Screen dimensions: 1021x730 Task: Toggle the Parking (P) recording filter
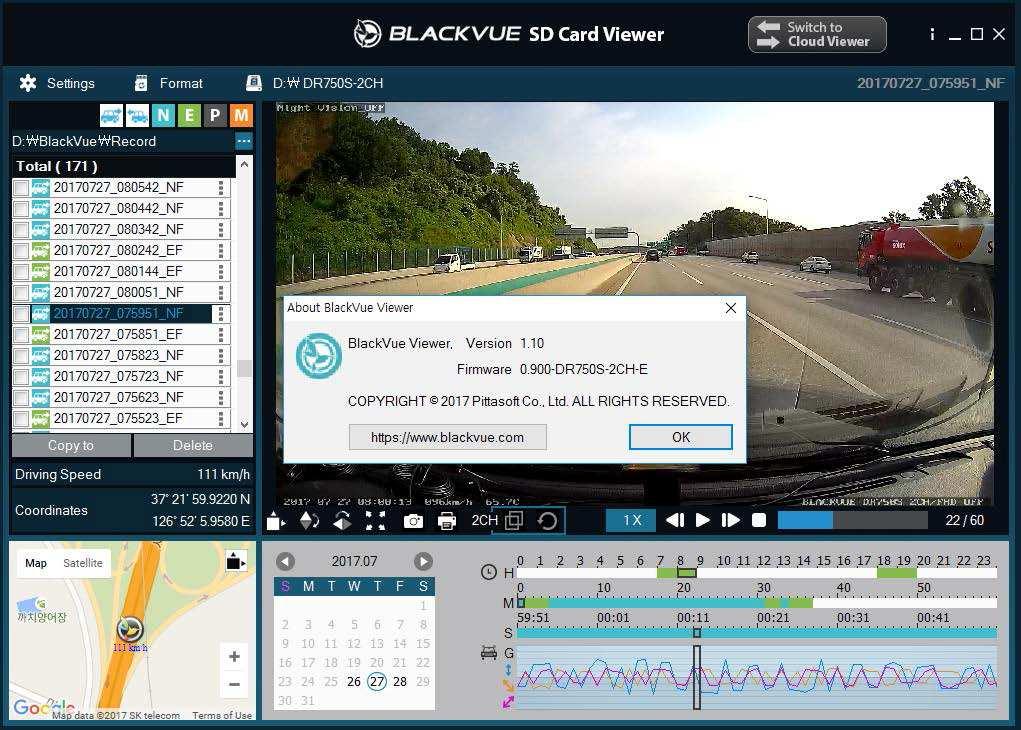tap(215, 116)
